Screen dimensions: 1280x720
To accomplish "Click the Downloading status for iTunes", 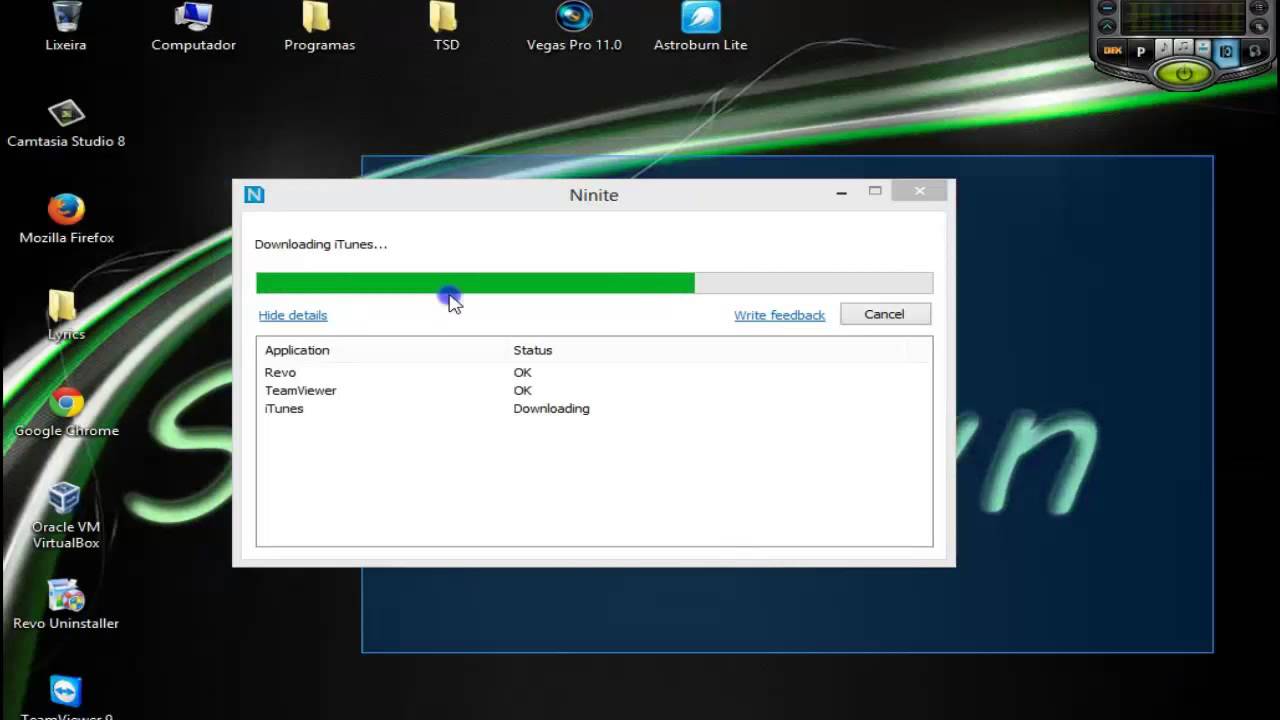I will click(551, 408).
